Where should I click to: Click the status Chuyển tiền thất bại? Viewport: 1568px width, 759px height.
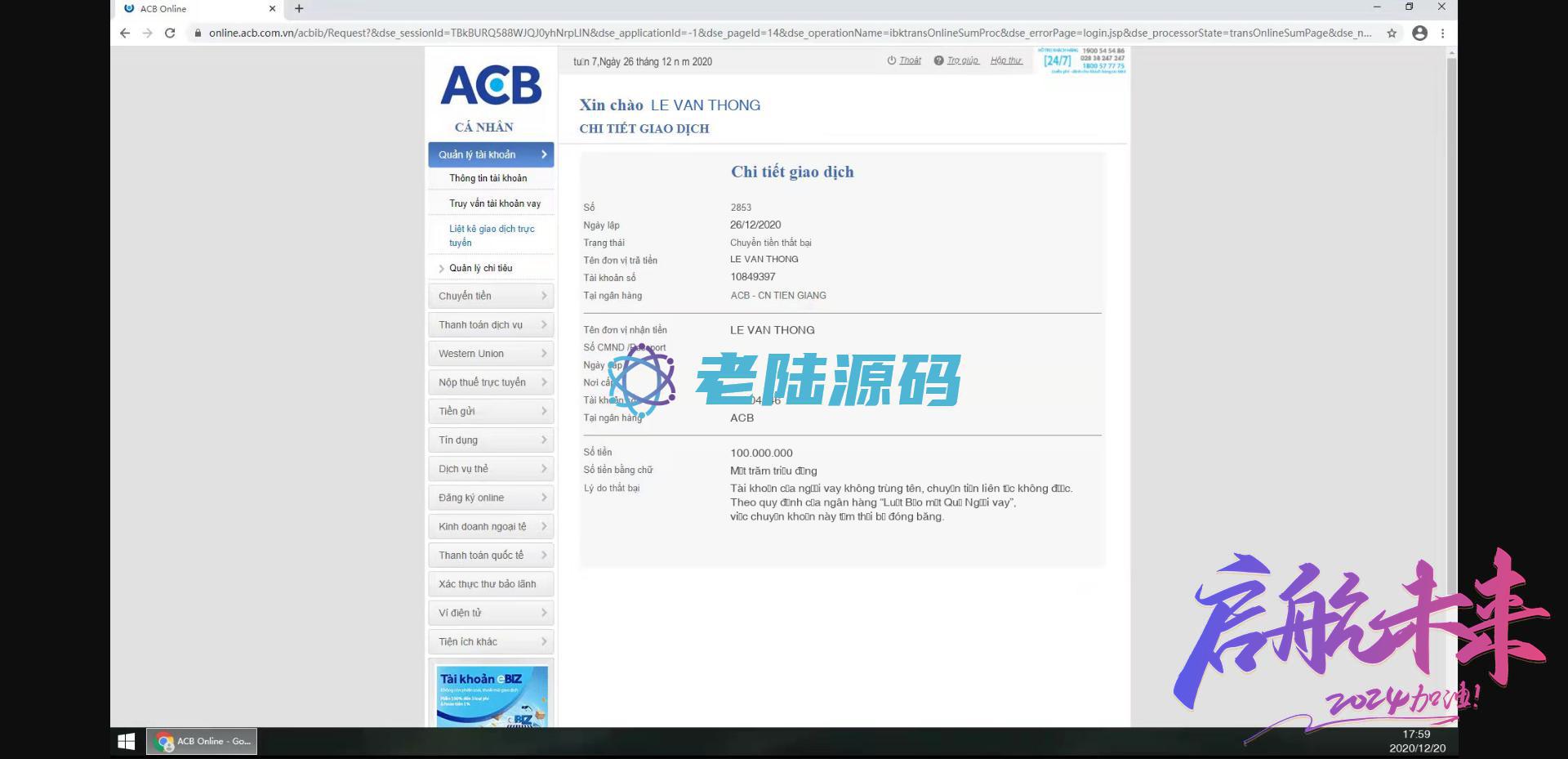point(771,243)
